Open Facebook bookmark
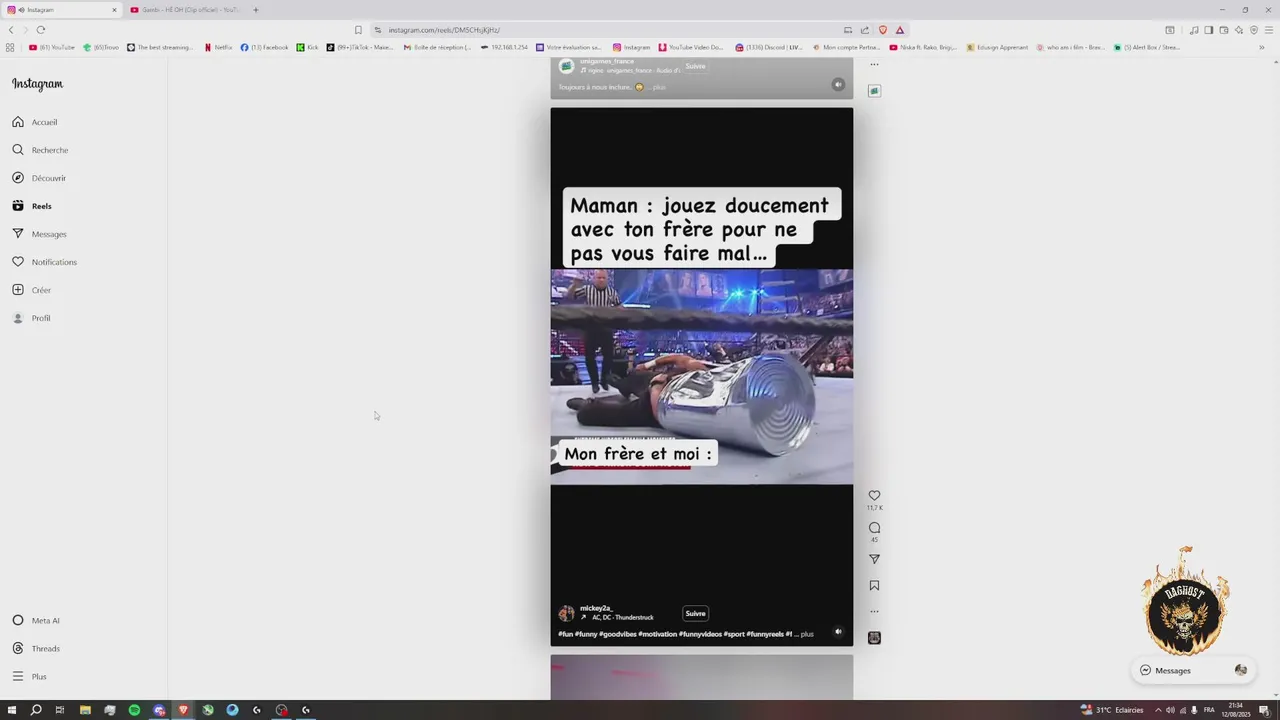 (x=265, y=47)
